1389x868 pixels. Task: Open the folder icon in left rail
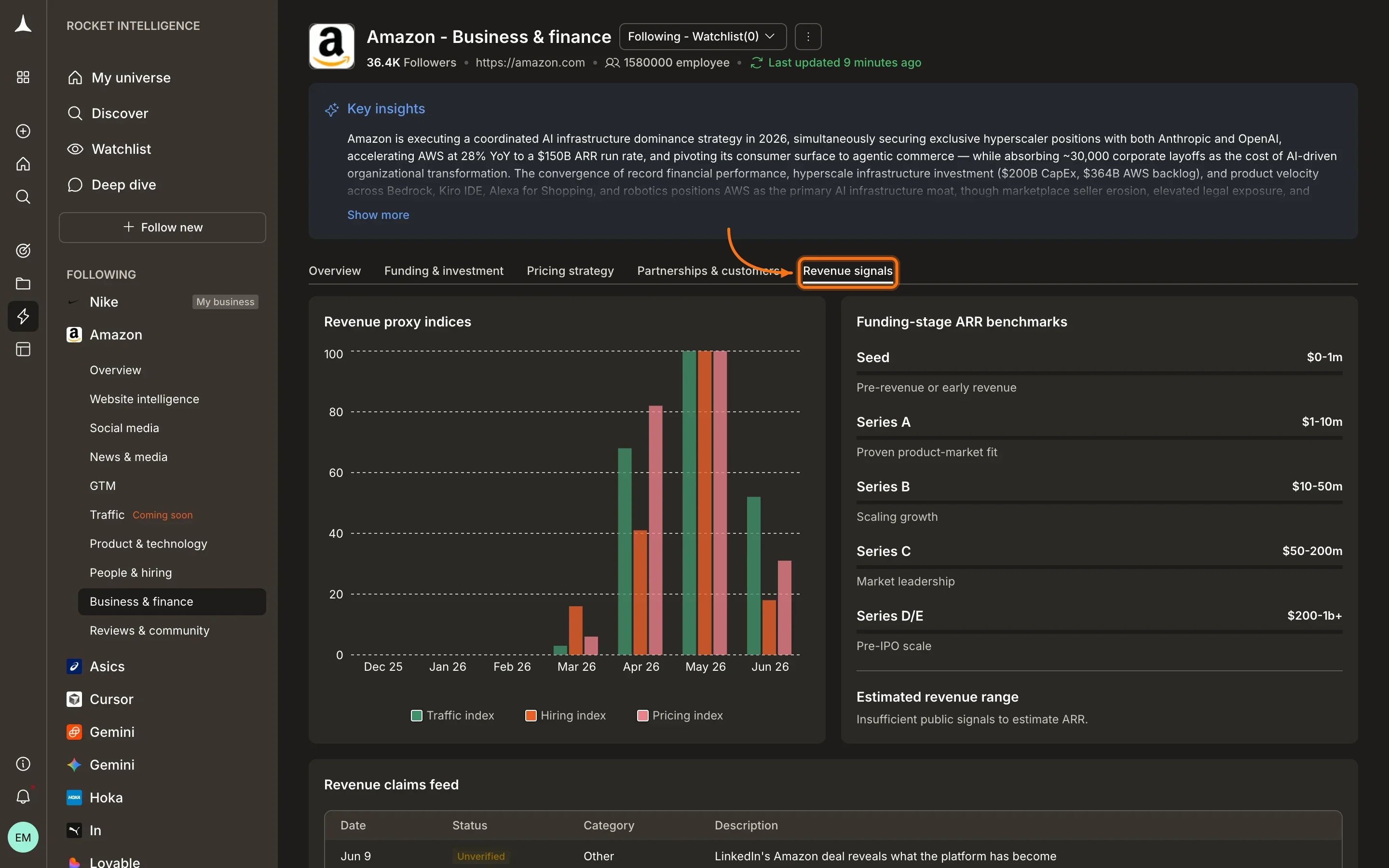[23, 284]
